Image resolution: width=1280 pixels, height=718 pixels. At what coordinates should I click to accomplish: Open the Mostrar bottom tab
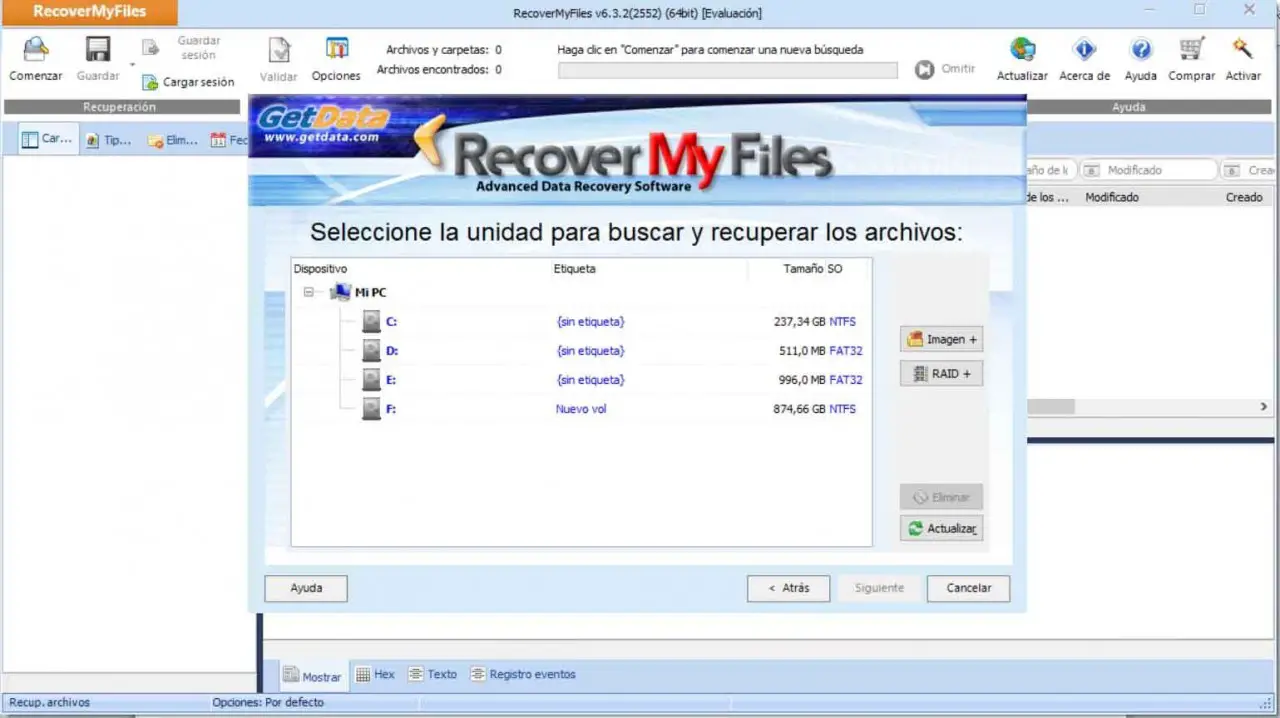[311, 676]
